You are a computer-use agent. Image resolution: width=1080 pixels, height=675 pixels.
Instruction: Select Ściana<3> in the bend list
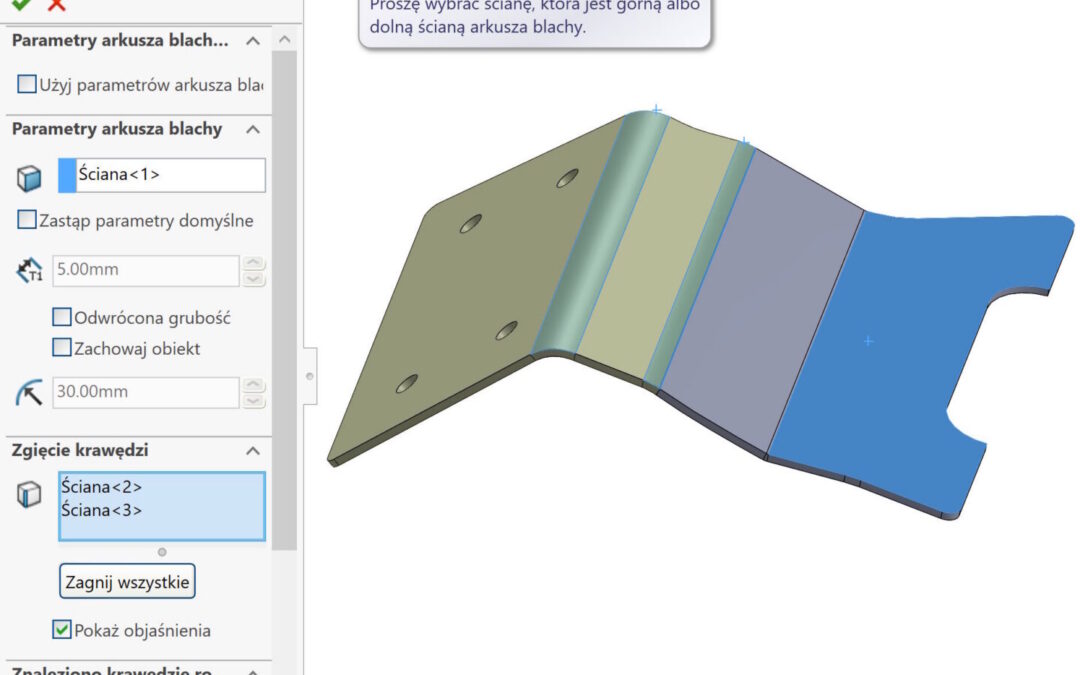click(101, 510)
